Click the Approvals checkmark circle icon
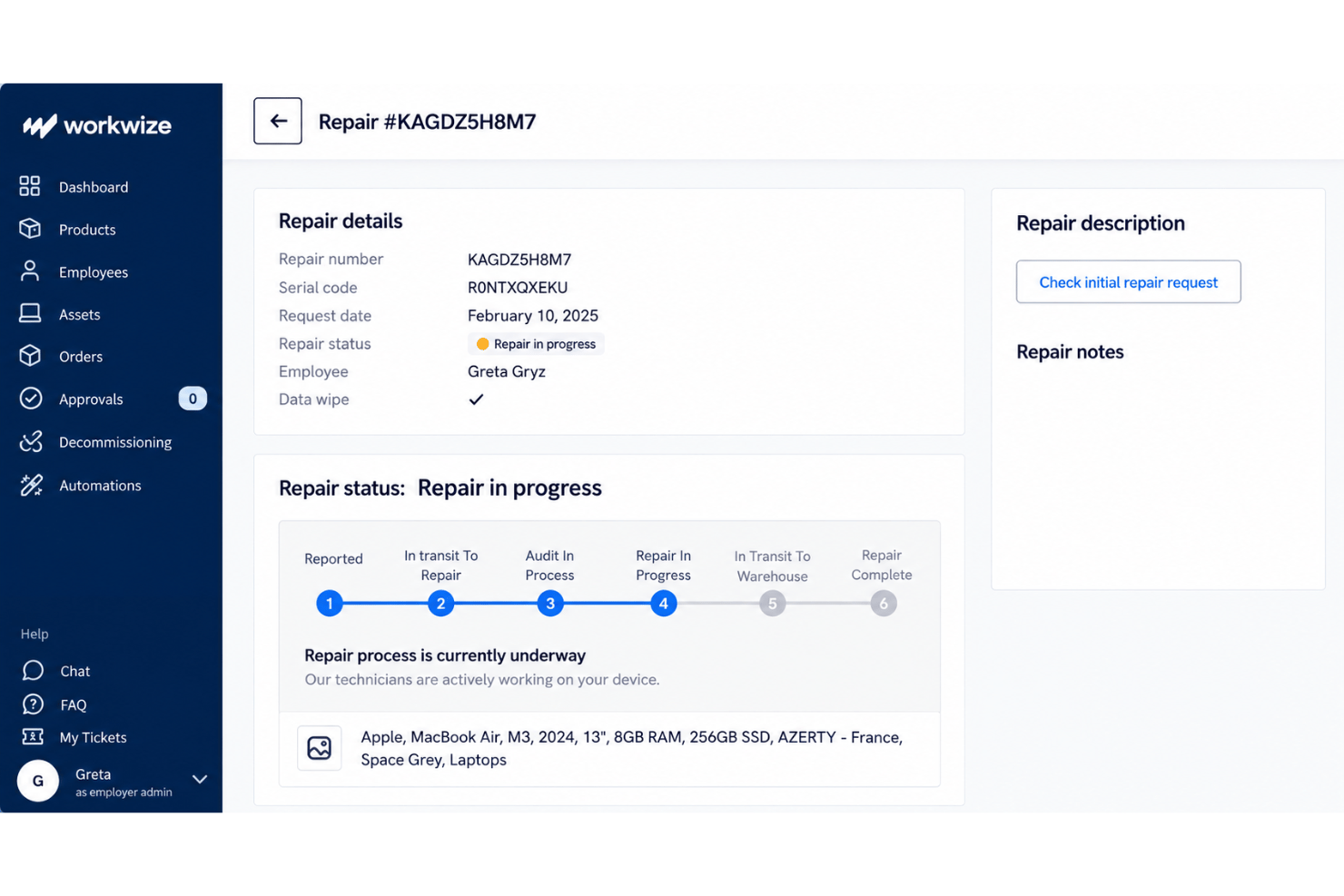Viewport: 1344px width, 896px height. click(x=31, y=399)
